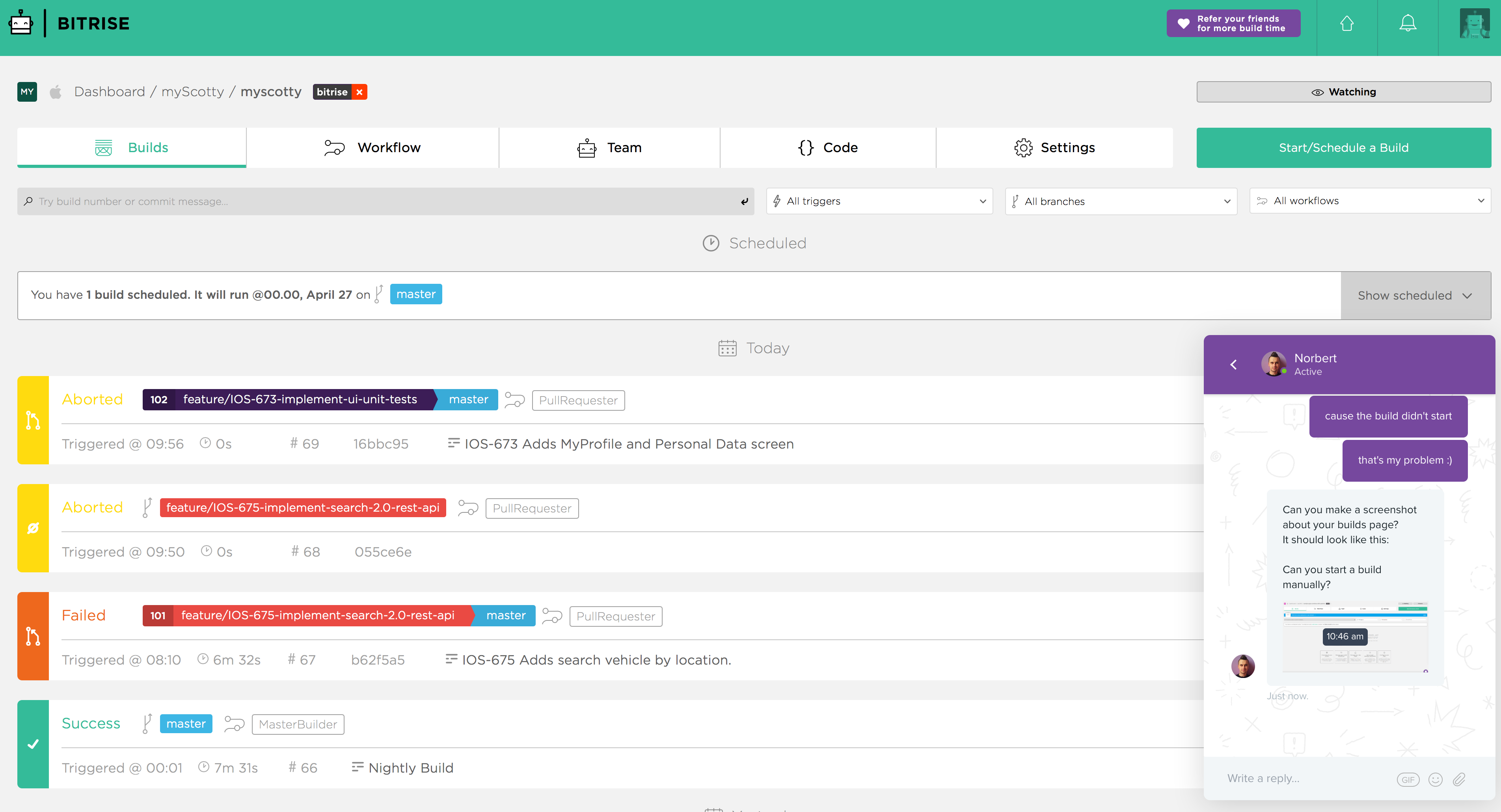The height and width of the screenshot is (812, 1501).
Task: Open notifications bell icon
Action: point(1408,23)
